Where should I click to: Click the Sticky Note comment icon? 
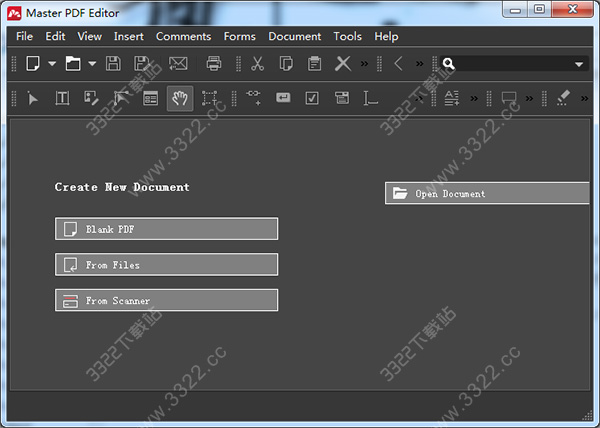[x=509, y=98]
